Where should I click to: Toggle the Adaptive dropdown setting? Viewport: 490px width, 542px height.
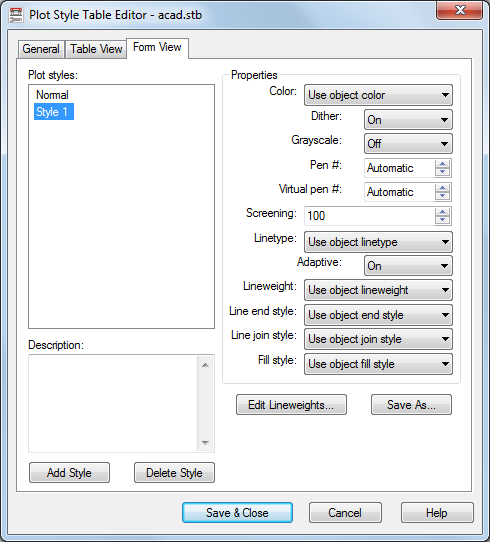[408, 266]
